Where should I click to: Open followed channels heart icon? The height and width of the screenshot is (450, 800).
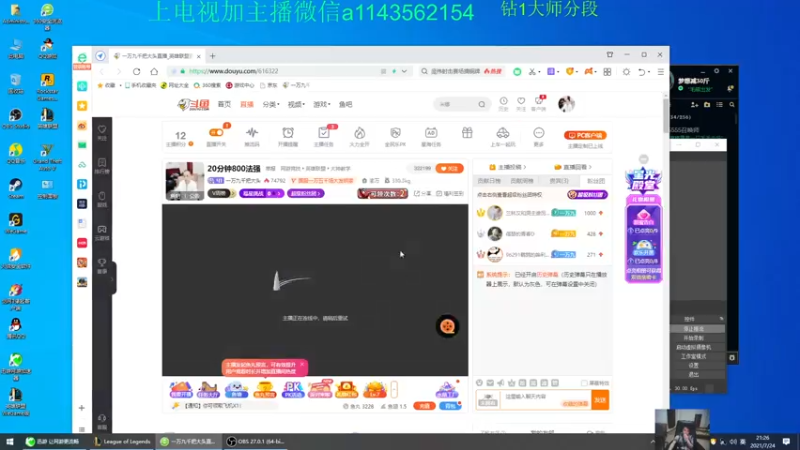(521, 102)
